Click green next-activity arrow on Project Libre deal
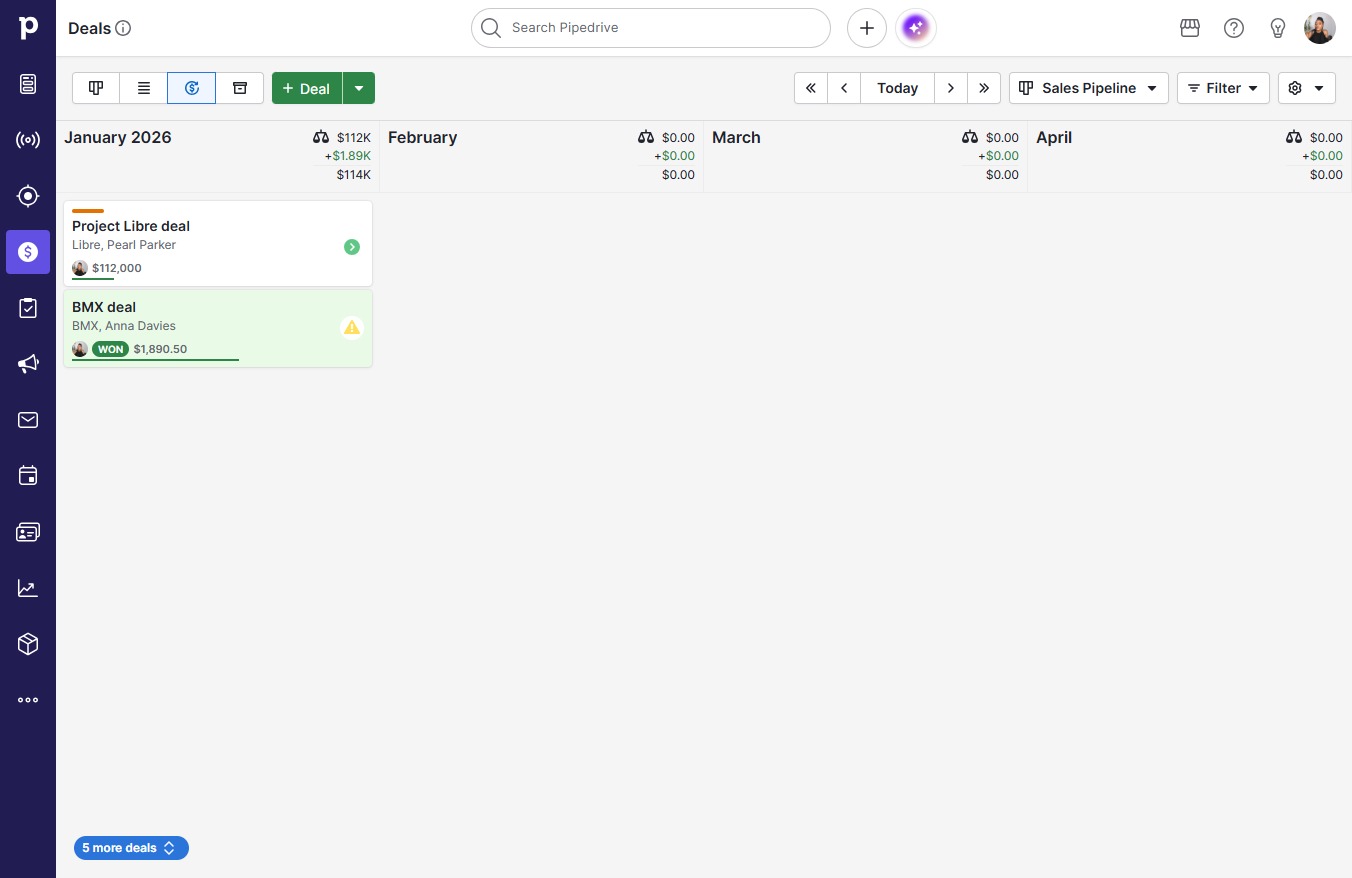The height and width of the screenshot is (878, 1352). (x=352, y=247)
